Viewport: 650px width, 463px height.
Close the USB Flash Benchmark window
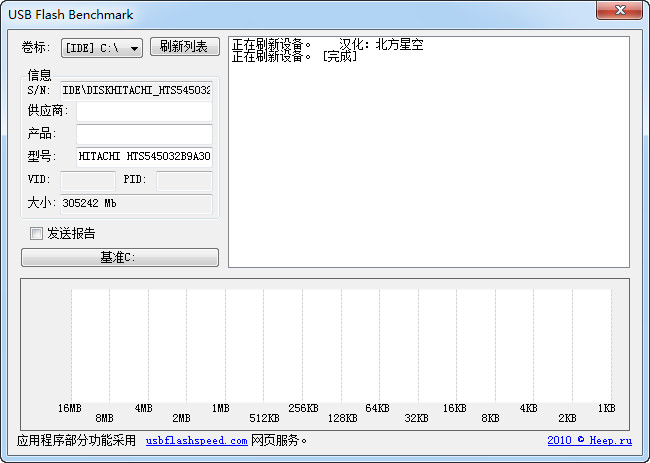tap(619, 10)
